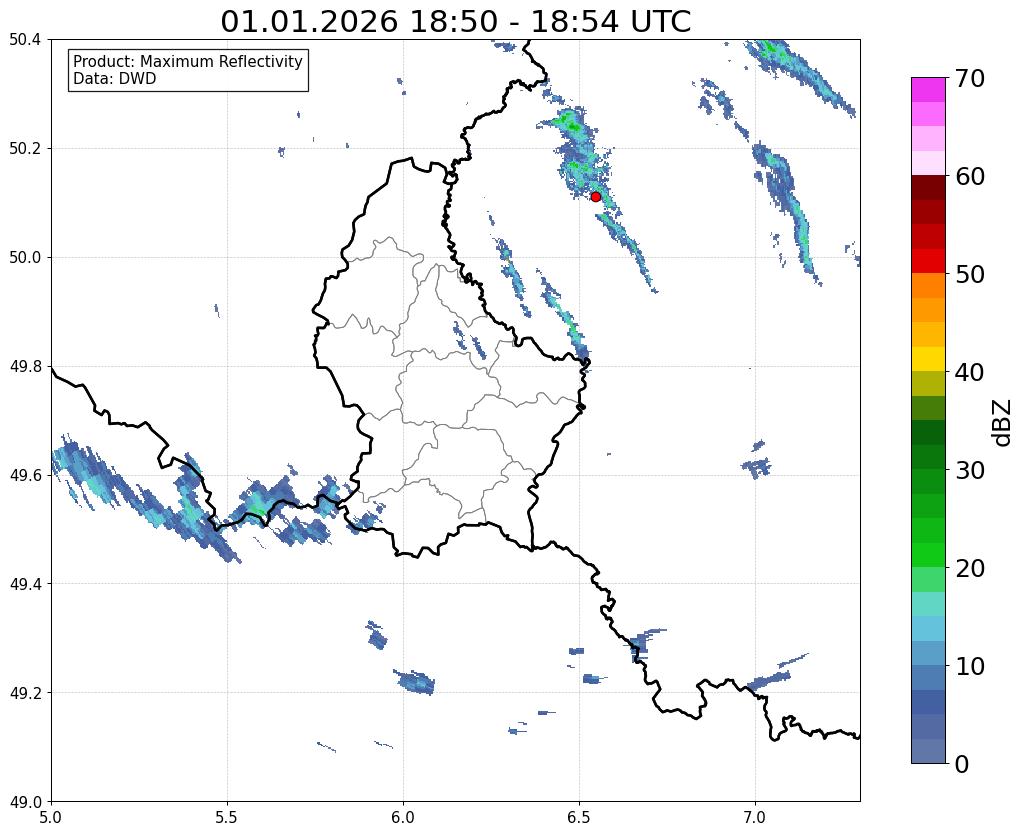The height and width of the screenshot is (834, 1023).
Task: Click the 'Product: Maximum Reflectivity' legend text
Action: 188,61
